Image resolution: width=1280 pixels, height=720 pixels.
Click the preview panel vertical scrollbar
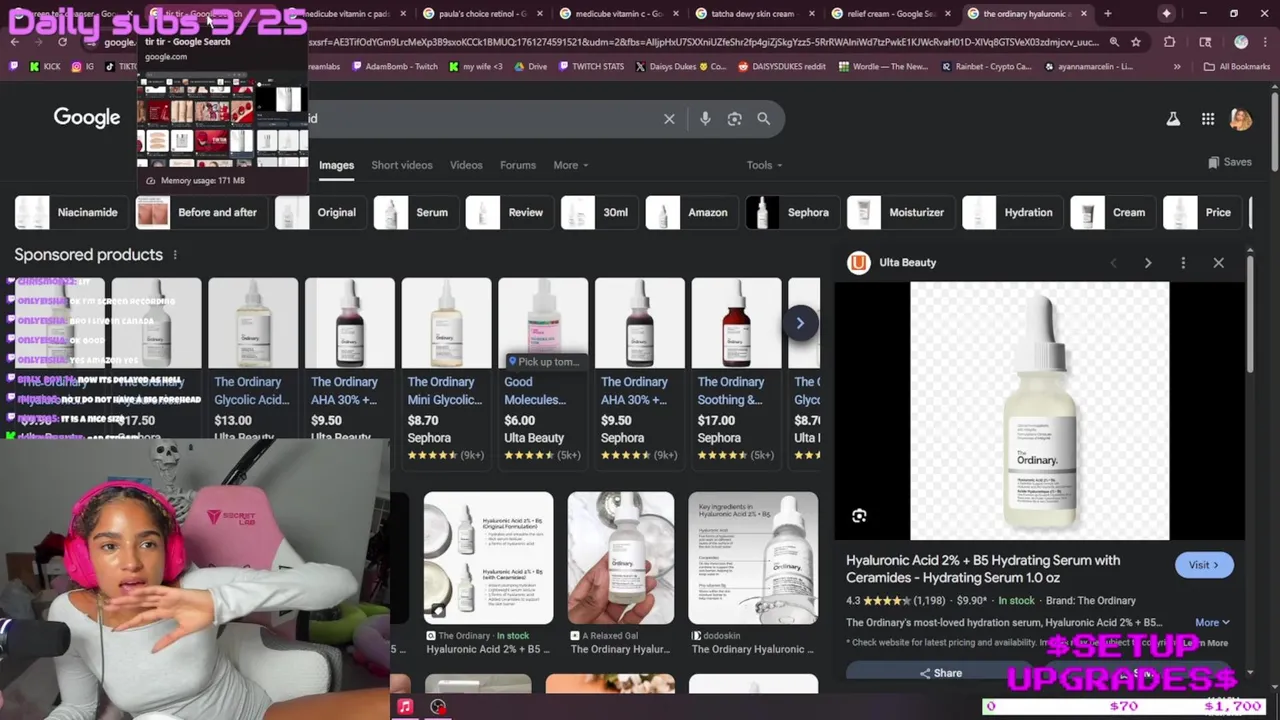(1249, 315)
